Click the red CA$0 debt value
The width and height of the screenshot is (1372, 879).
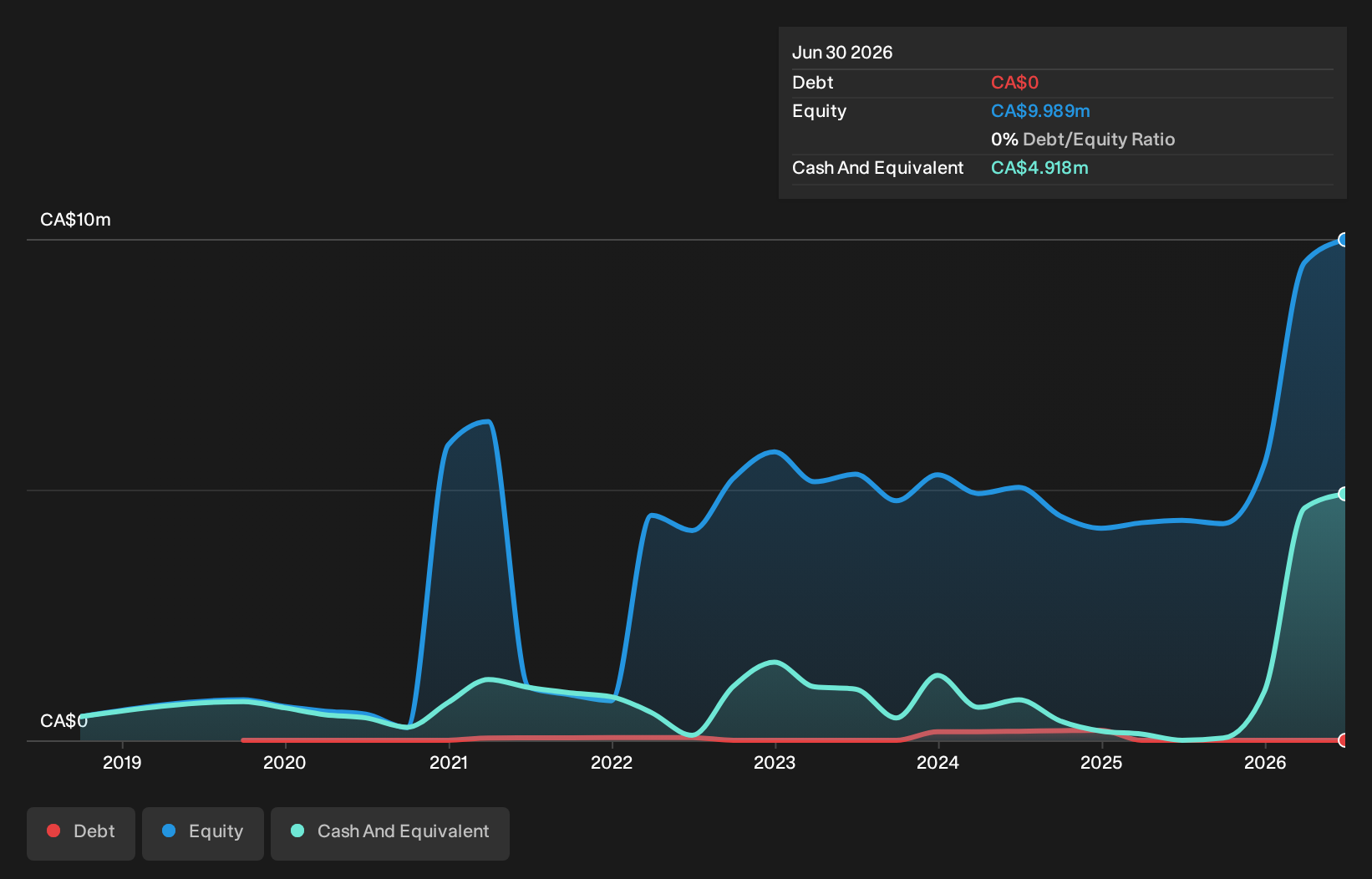pyautogui.click(x=1014, y=83)
